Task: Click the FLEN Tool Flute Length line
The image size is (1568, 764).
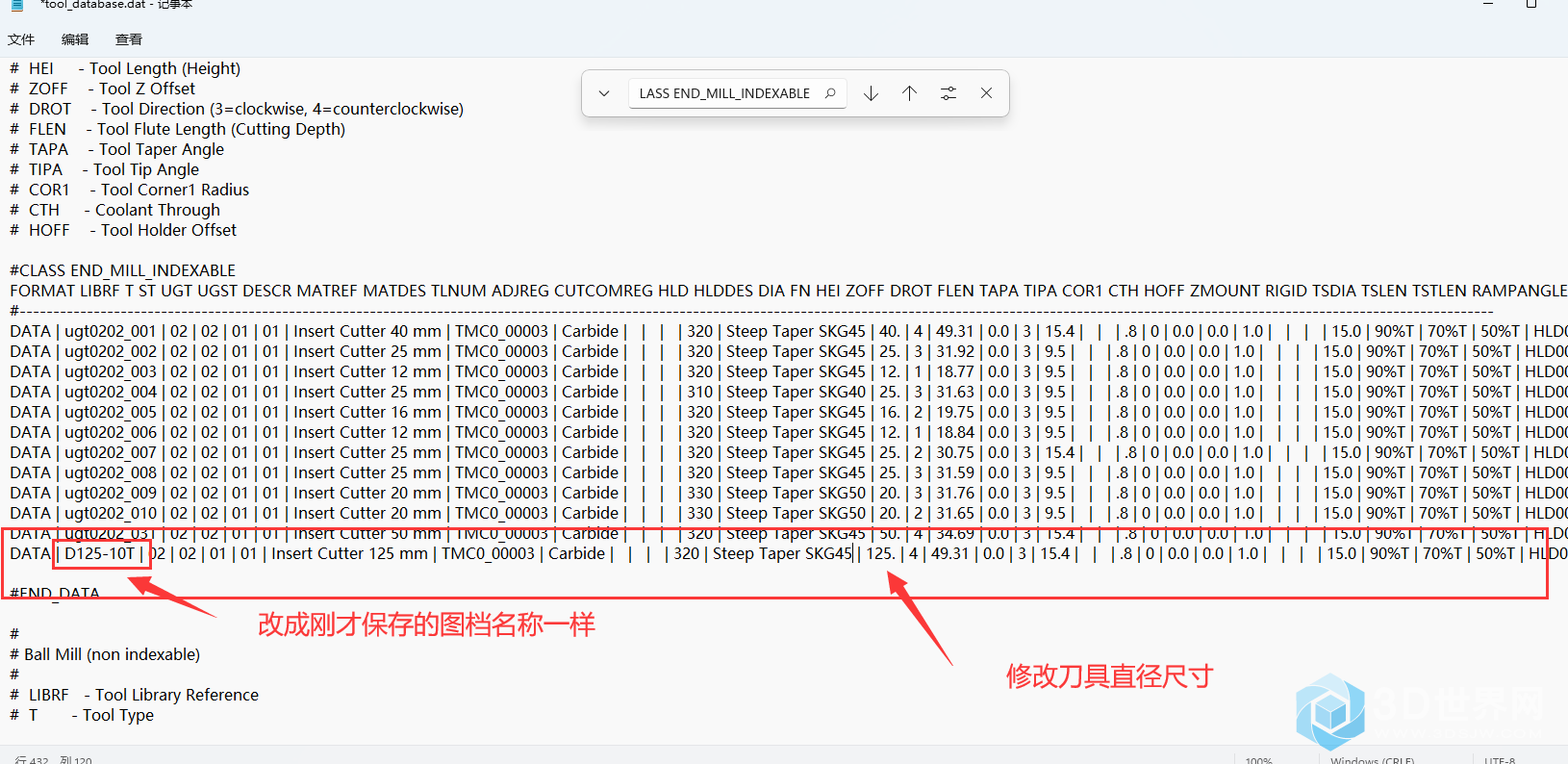Action: (177, 129)
